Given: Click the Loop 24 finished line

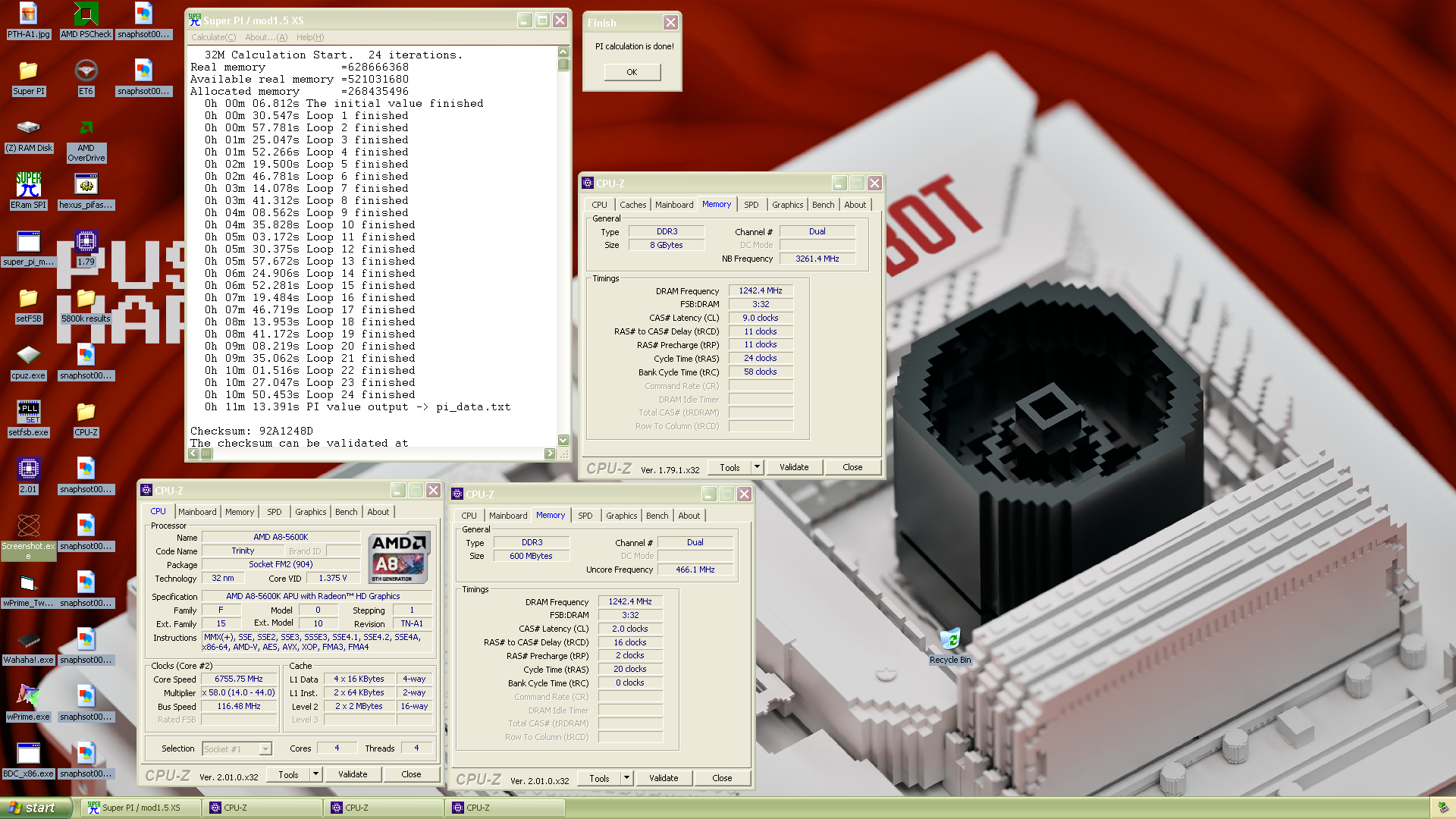Looking at the screenshot, I should pos(310,394).
